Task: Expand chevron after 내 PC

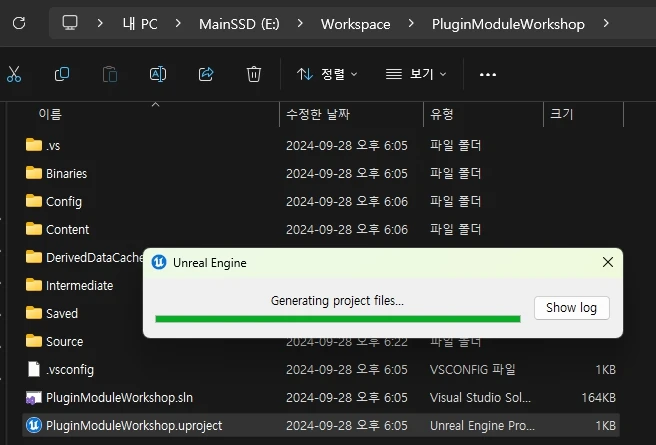Action: click(x=178, y=23)
